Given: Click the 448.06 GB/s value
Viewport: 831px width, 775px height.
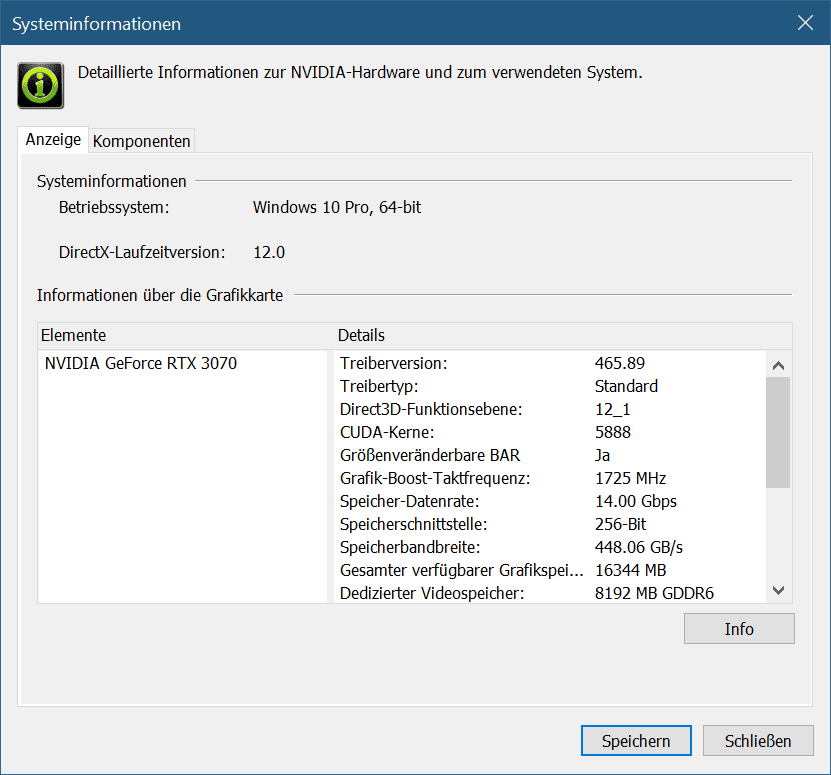Looking at the screenshot, I should pos(639,547).
